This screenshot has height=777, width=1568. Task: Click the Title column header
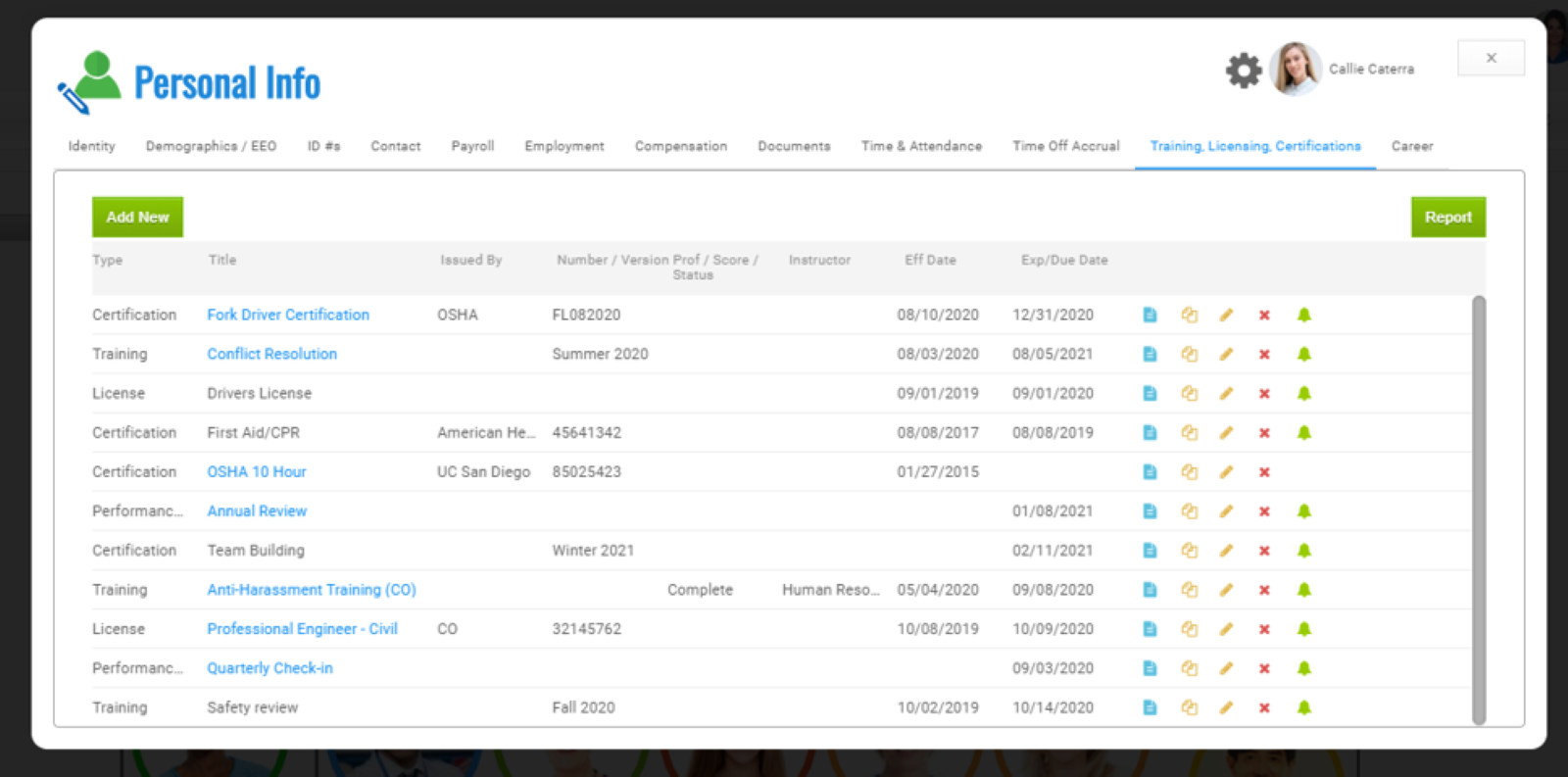(x=222, y=260)
